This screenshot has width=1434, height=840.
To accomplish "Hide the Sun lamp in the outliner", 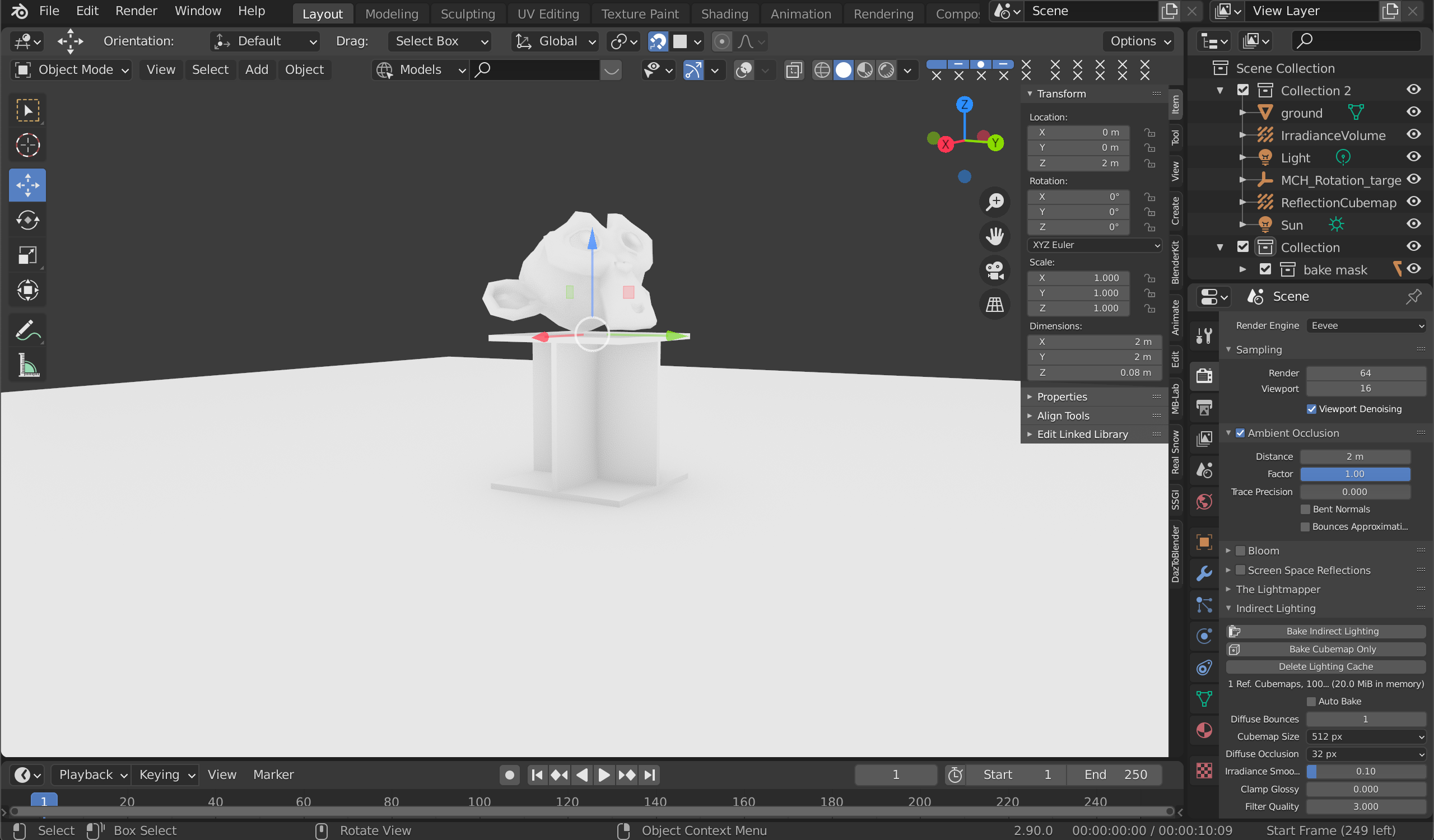I will point(1414,224).
